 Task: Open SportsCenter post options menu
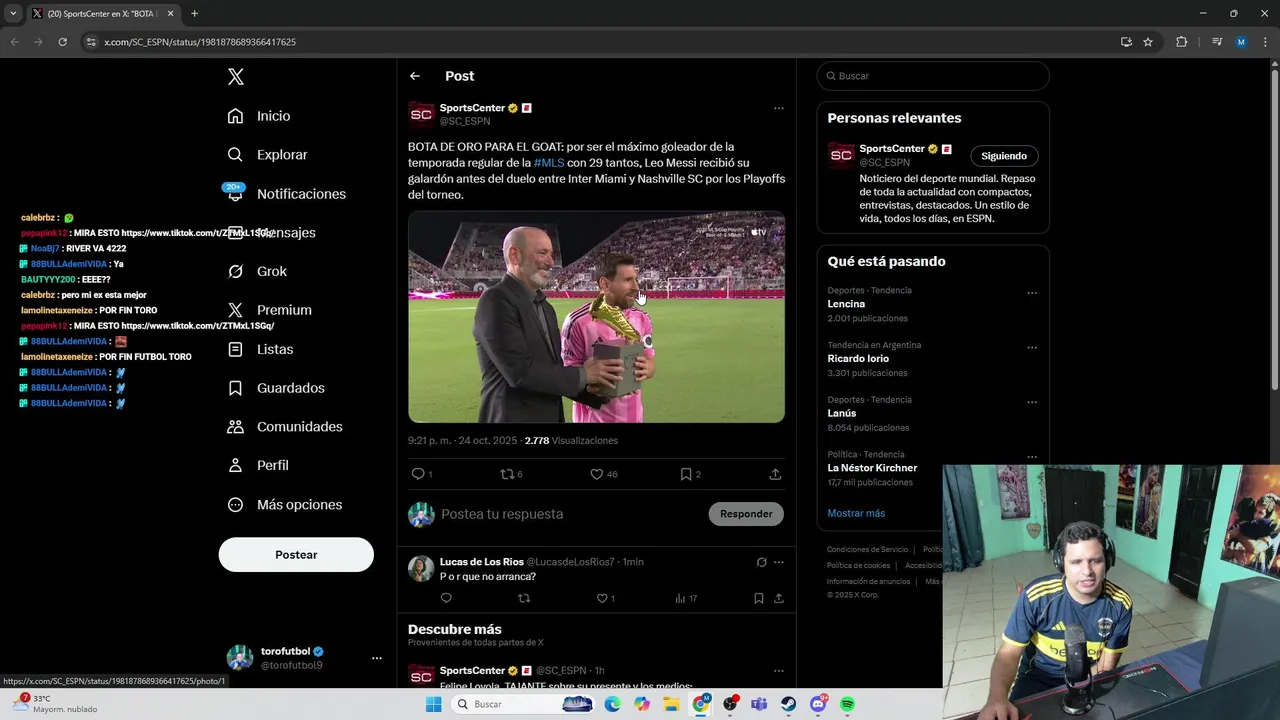tap(778, 108)
